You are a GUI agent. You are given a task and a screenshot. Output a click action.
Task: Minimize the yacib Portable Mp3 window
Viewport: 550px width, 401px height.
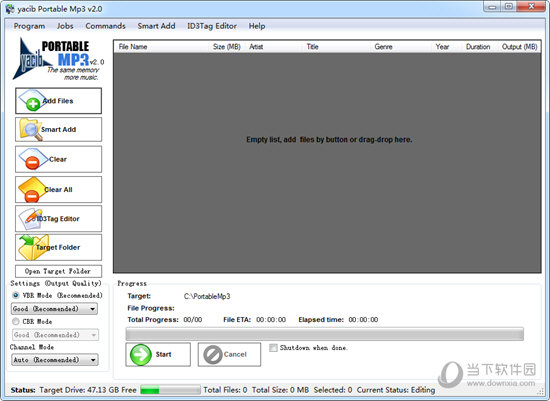492,7
